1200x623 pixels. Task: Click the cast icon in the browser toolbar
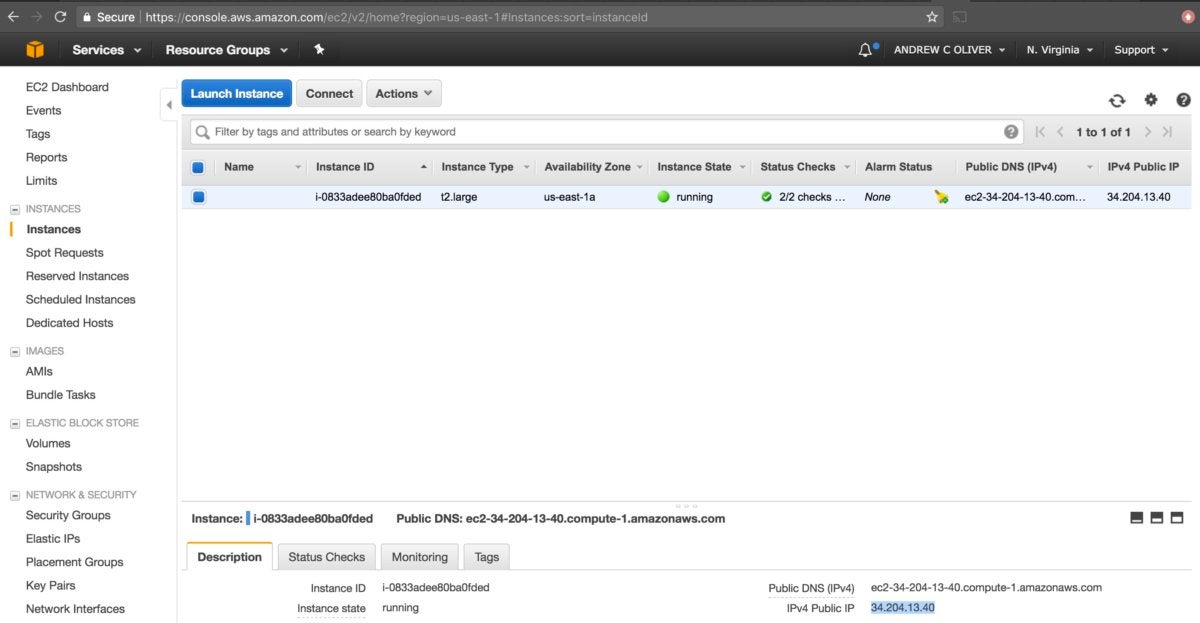960,17
